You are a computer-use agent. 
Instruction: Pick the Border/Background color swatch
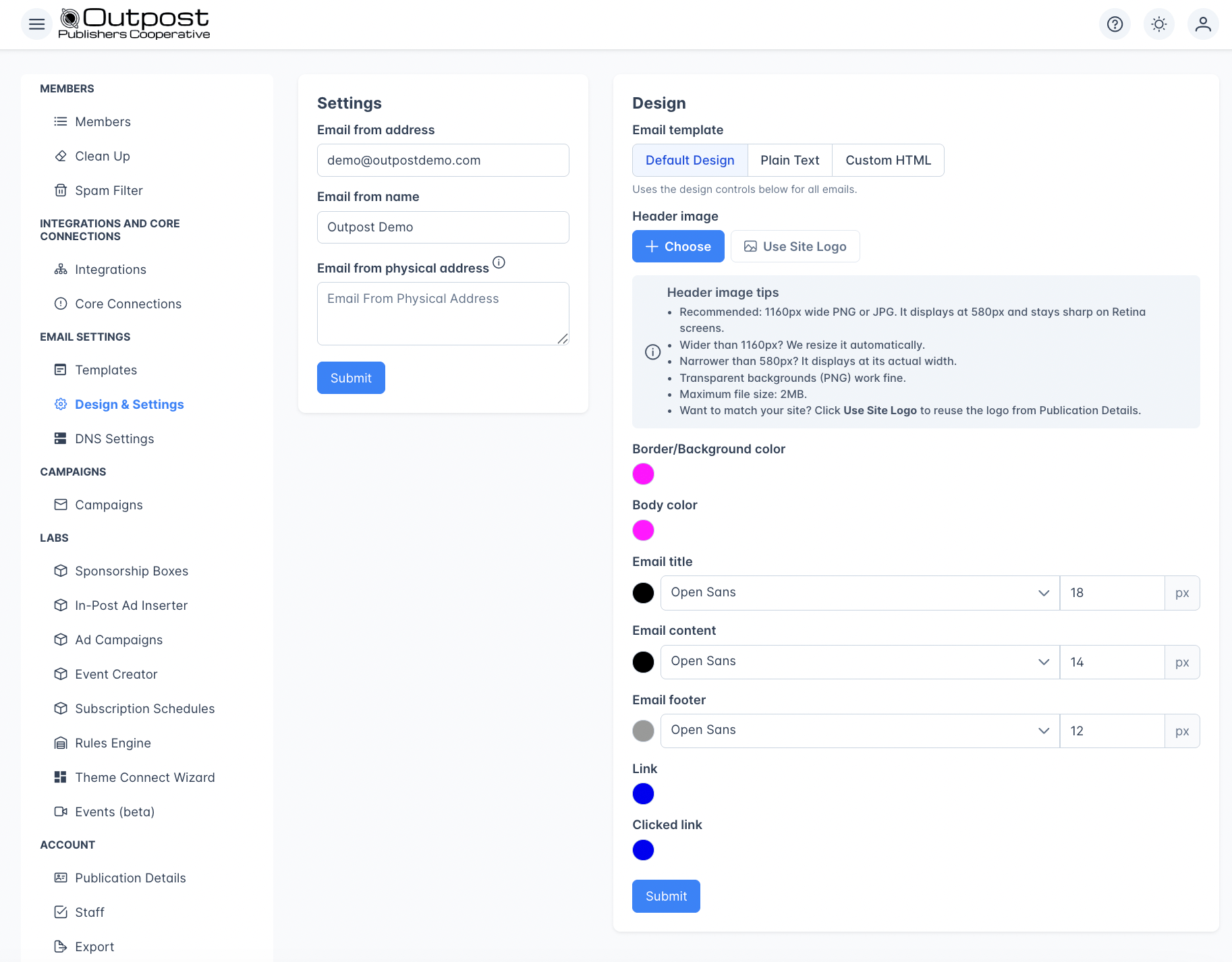643,474
